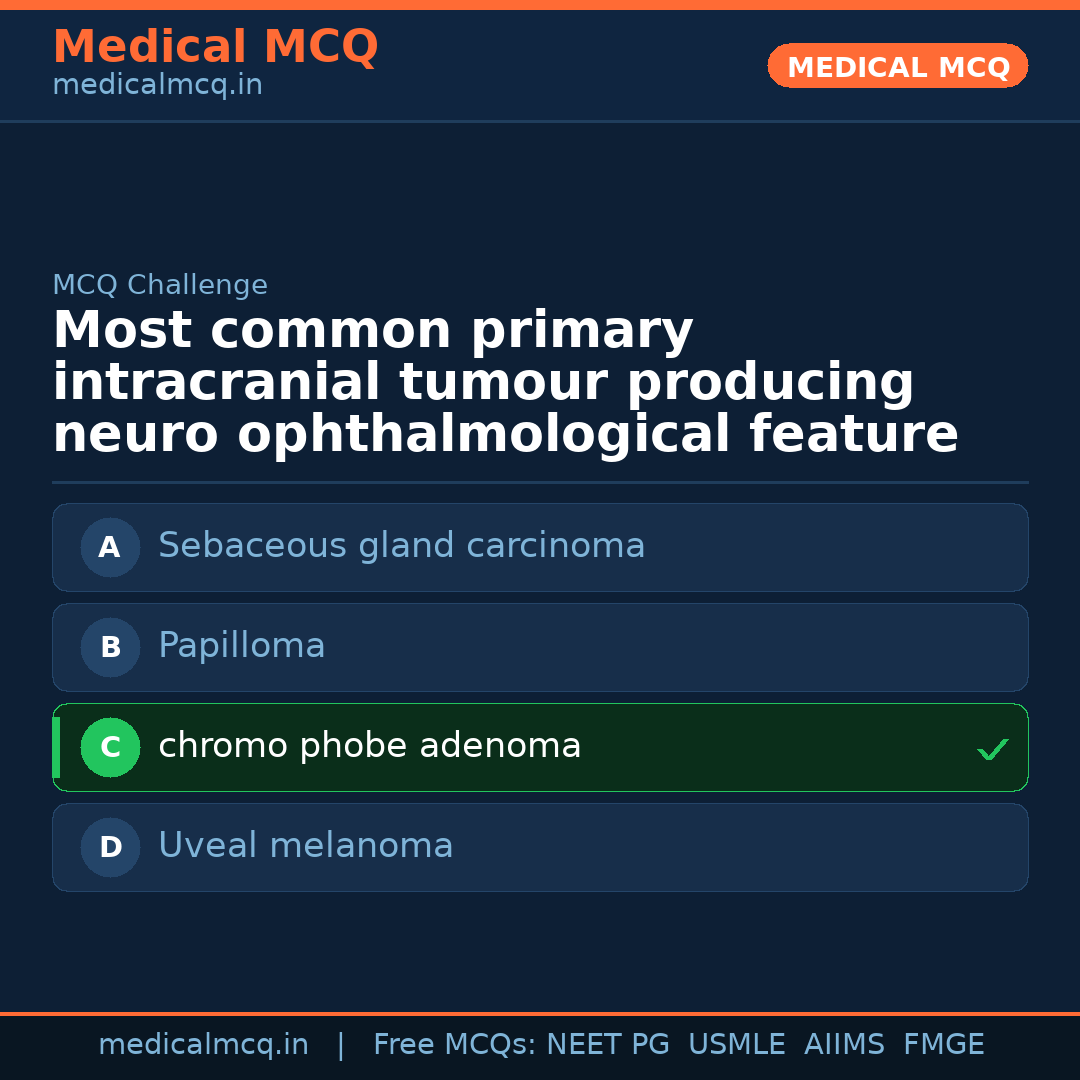Click the orange MEDICAL MCQ badge

point(897,66)
